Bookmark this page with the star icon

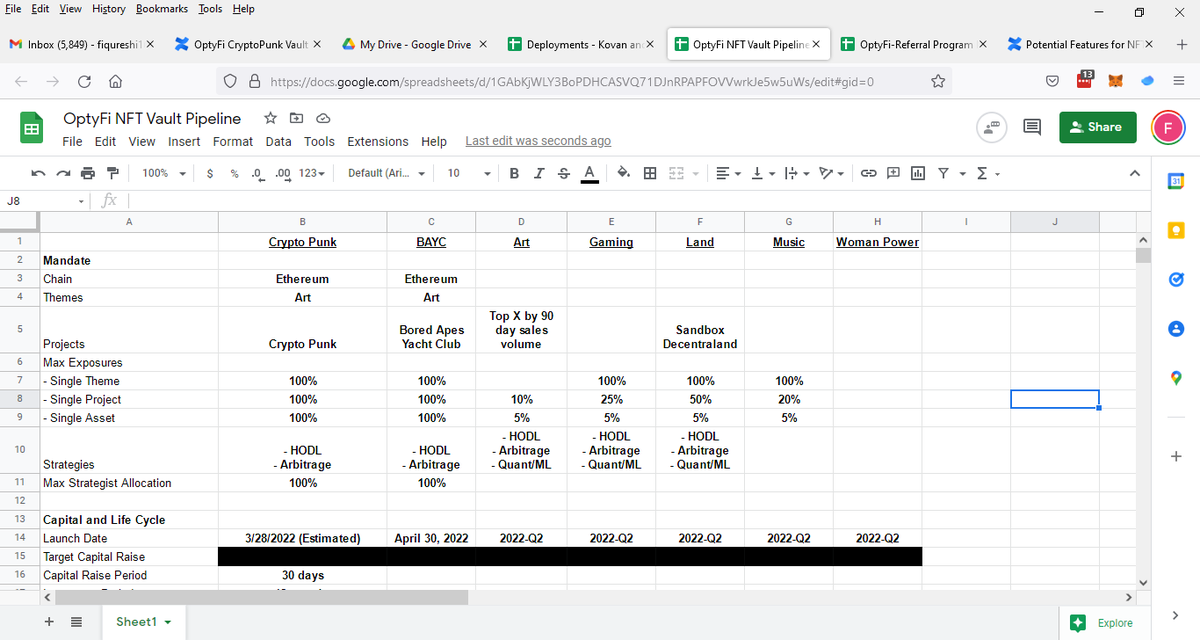pyautogui.click(x=939, y=81)
